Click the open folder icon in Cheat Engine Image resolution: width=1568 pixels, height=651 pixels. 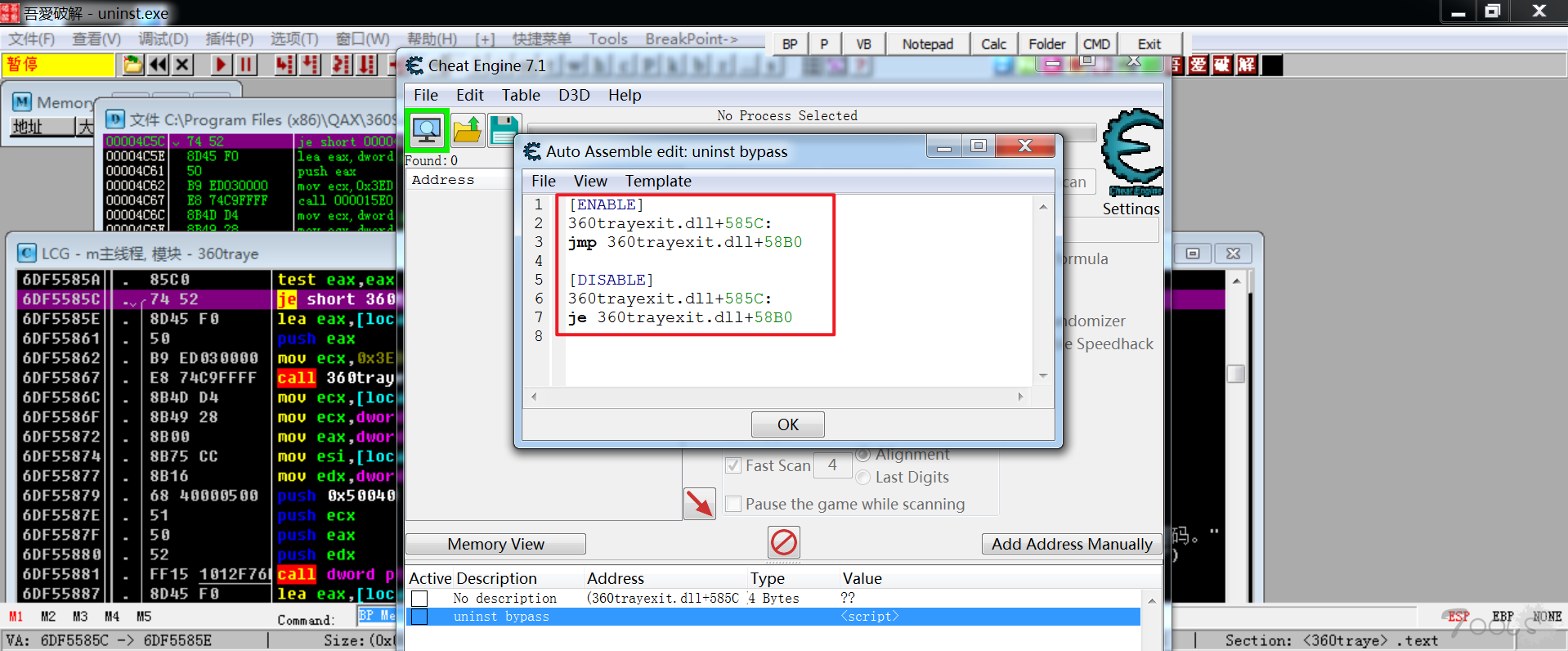(468, 131)
